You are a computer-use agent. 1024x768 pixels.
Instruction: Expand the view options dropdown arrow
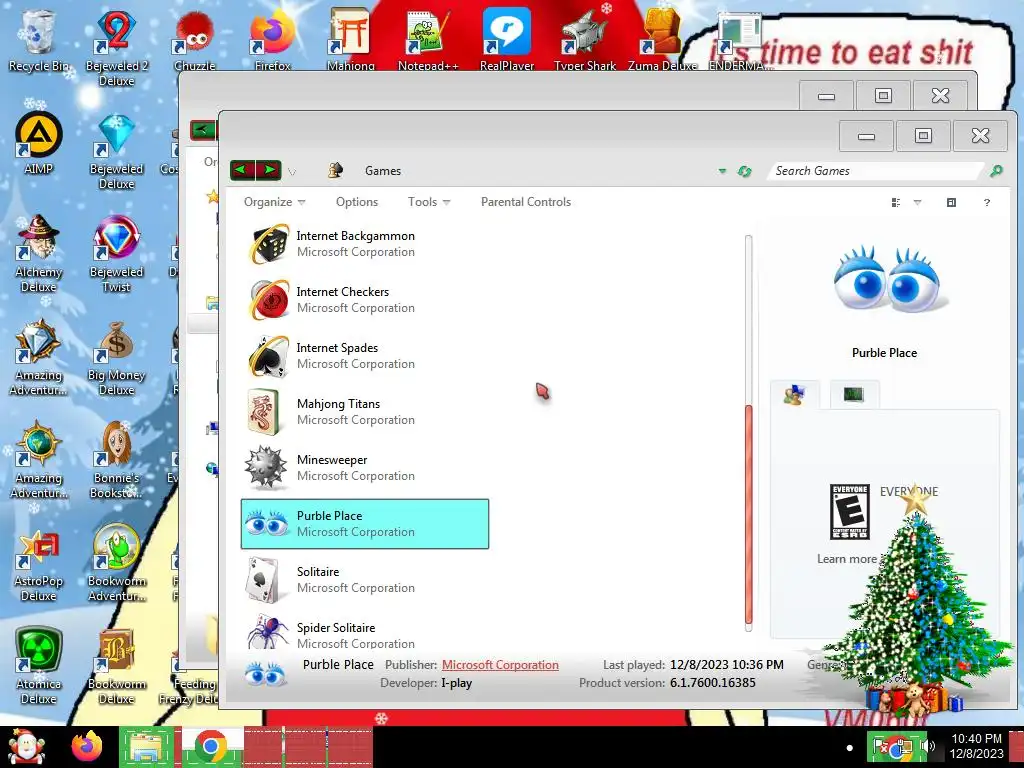pyautogui.click(x=918, y=202)
